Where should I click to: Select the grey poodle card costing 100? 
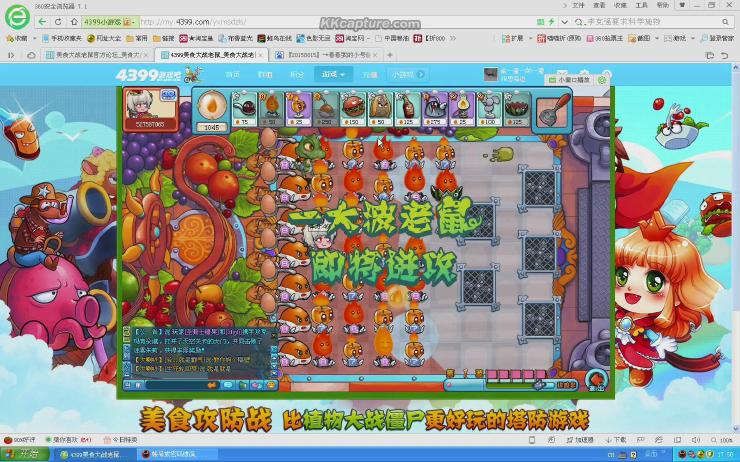(x=489, y=109)
